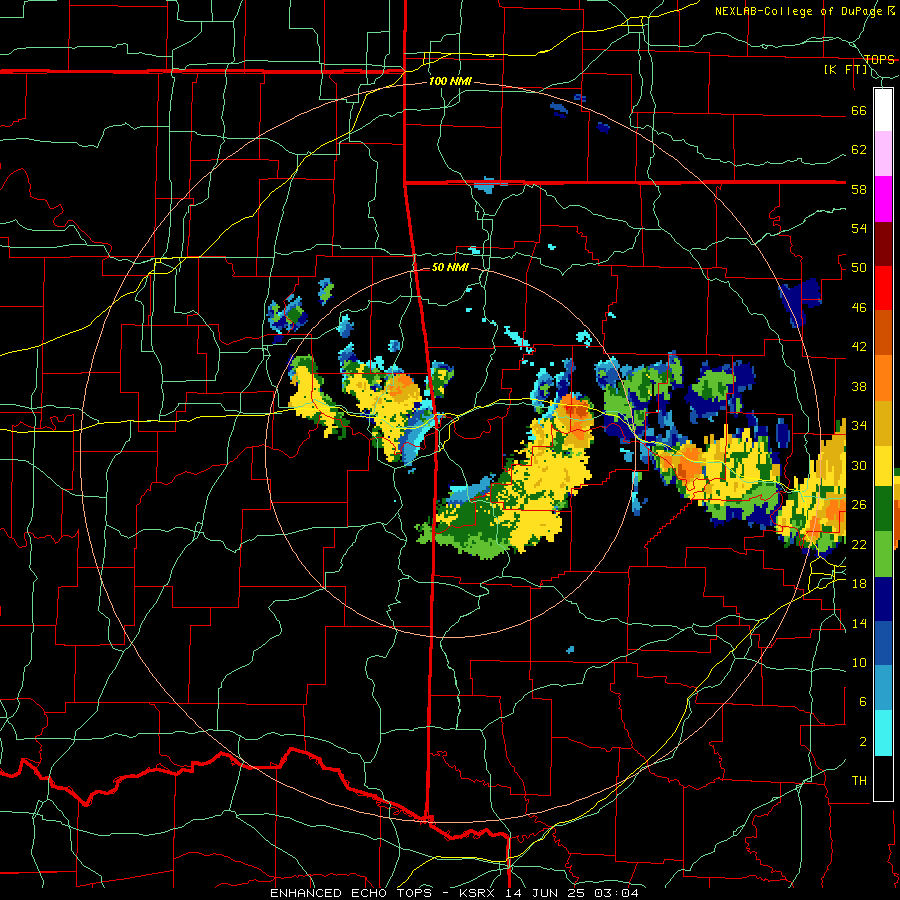Click the 'KSRX' radar station identifier
Screen dimensions: 900x900
(479, 893)
